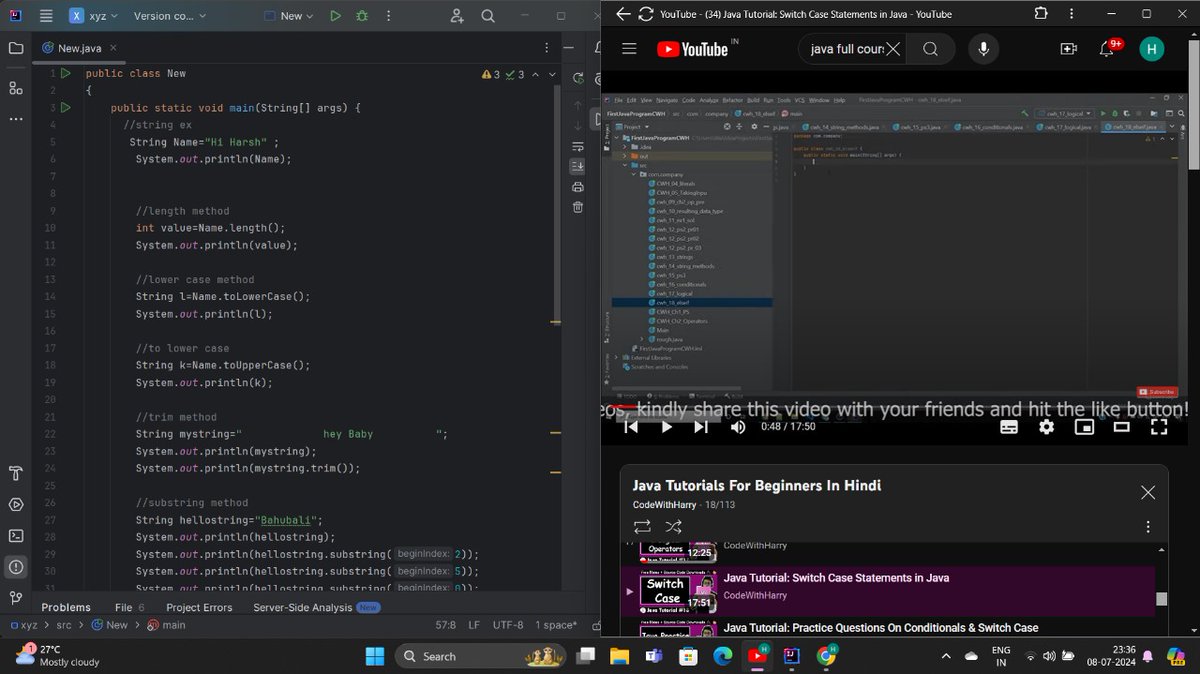Toggle theater mode in player

click(1122, 427)
